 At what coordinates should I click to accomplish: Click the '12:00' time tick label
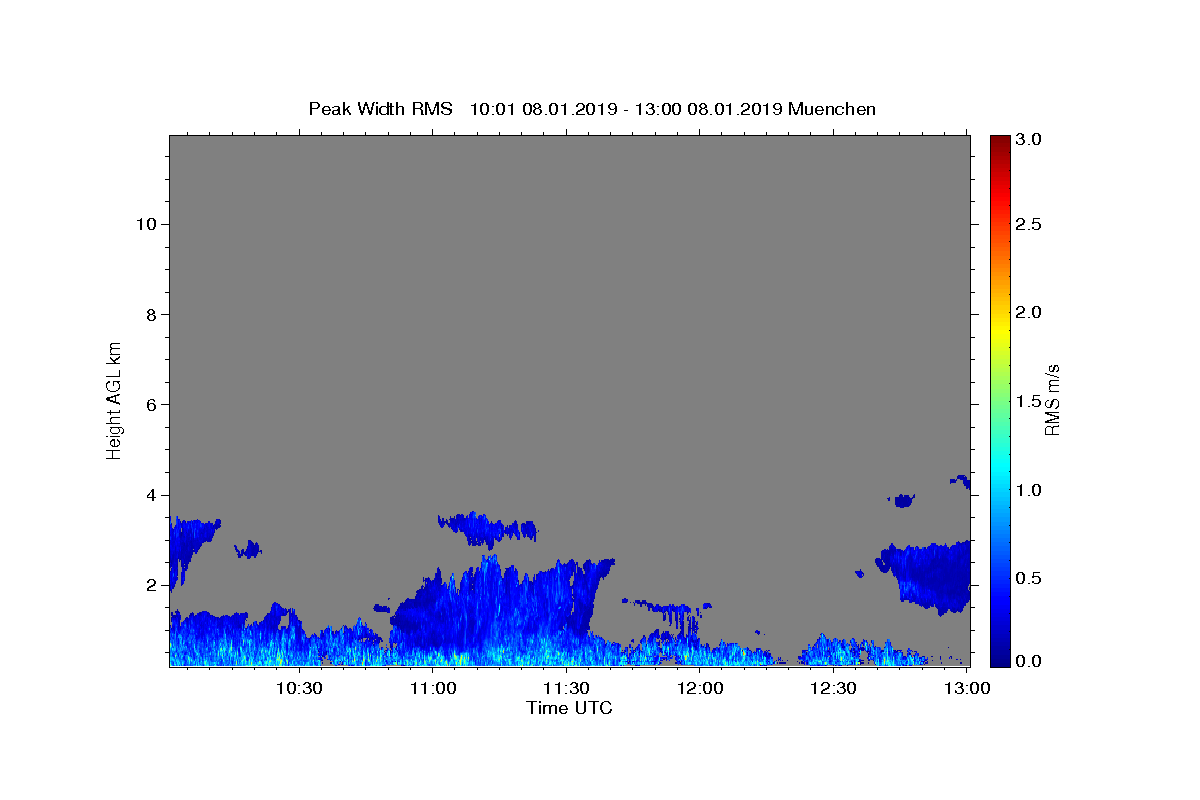pyautogui.click(x=700, y=688)
